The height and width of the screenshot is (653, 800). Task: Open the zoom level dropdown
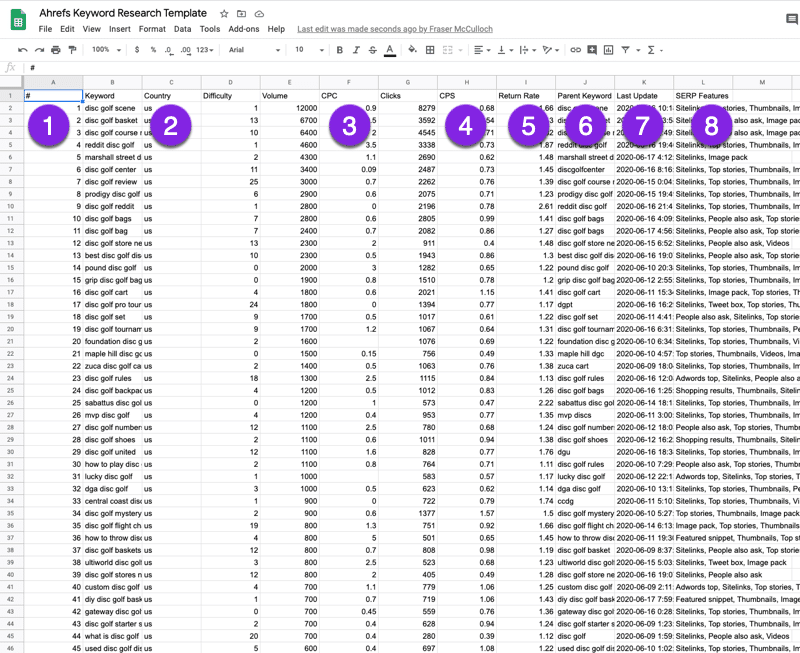click(x=104, y=49)
